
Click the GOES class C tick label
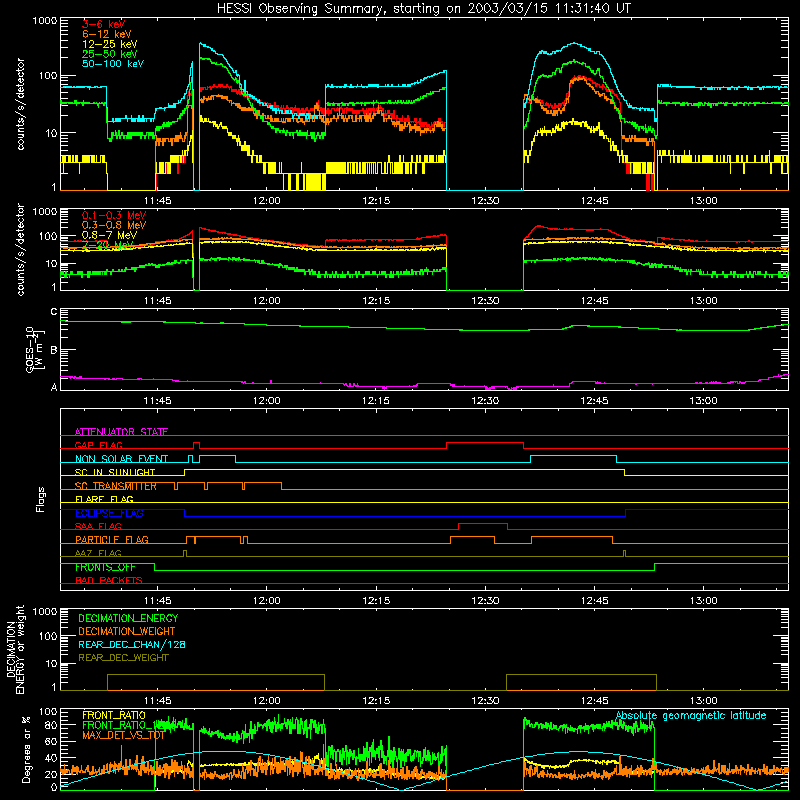point(54,312)
